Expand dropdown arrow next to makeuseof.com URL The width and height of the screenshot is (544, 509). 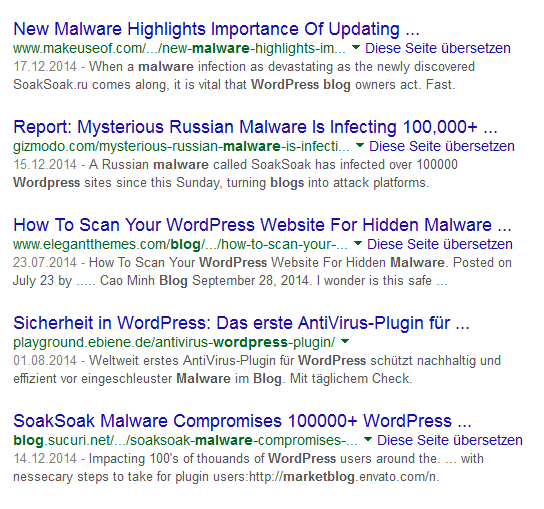click(x=356, y=48)
